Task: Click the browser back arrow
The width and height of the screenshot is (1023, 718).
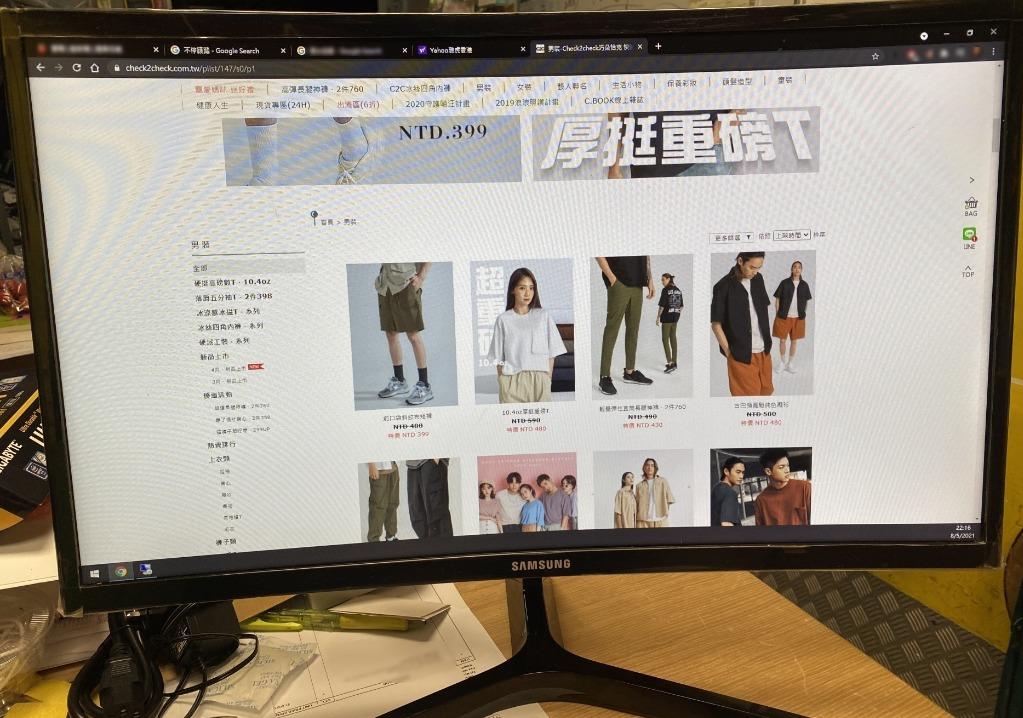Action: click(41, 67)
